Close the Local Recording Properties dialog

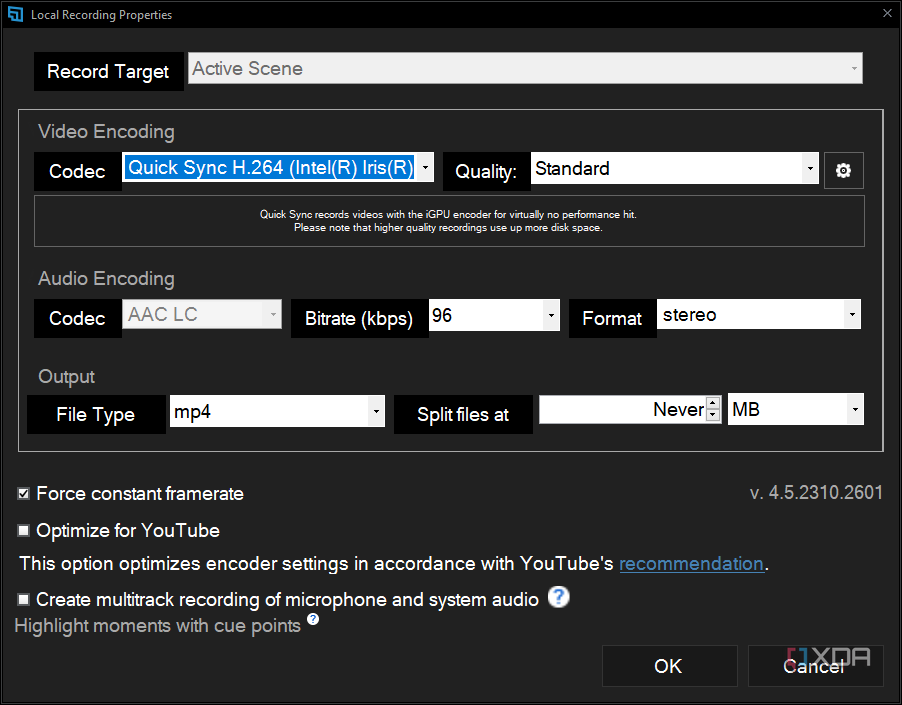tap(887, 13)
